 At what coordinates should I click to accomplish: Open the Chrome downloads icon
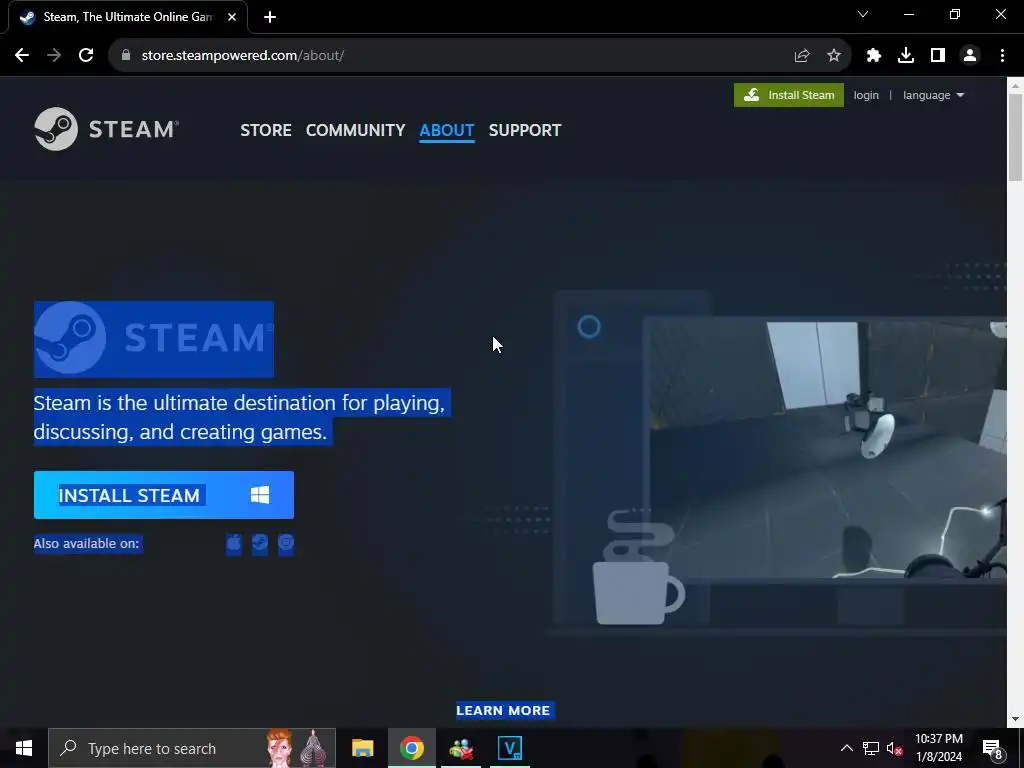(x=906, y=56)
